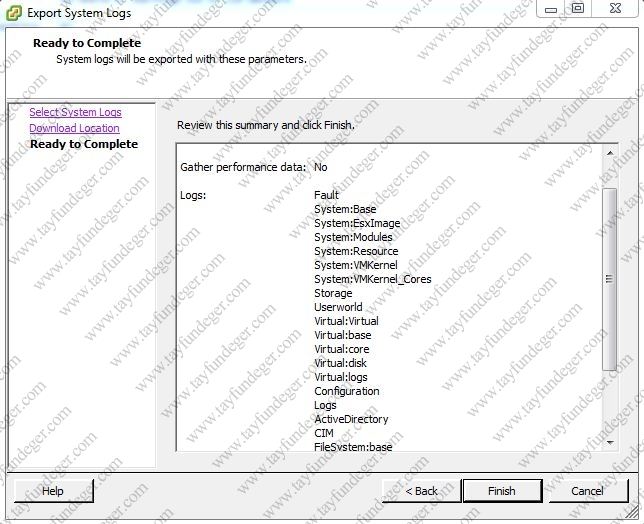
Task: Click the resize grip at window corner
Action: point(633,514)
